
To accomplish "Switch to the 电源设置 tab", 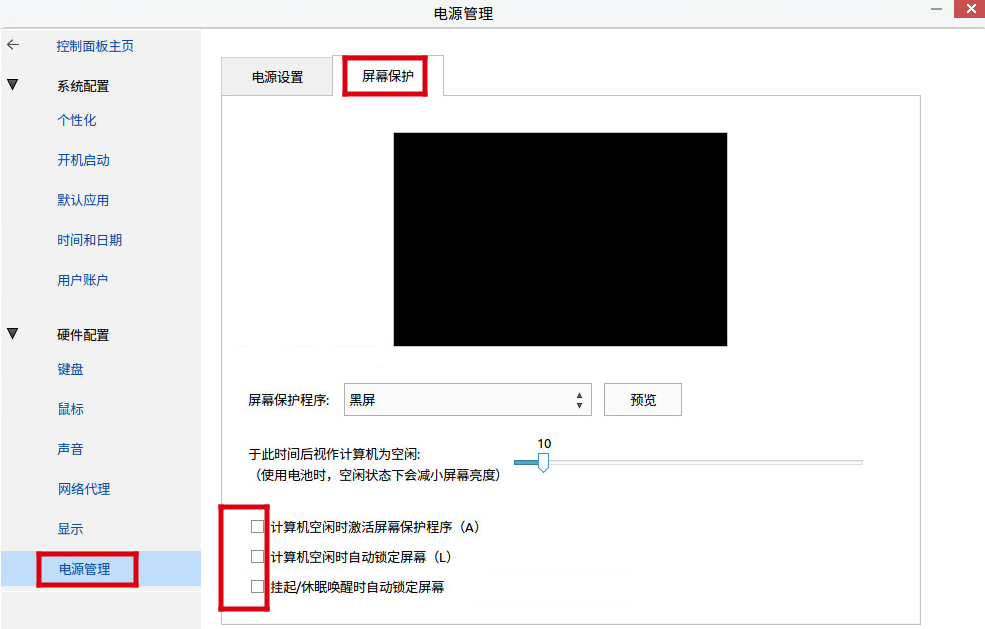I will click(277, 77).
